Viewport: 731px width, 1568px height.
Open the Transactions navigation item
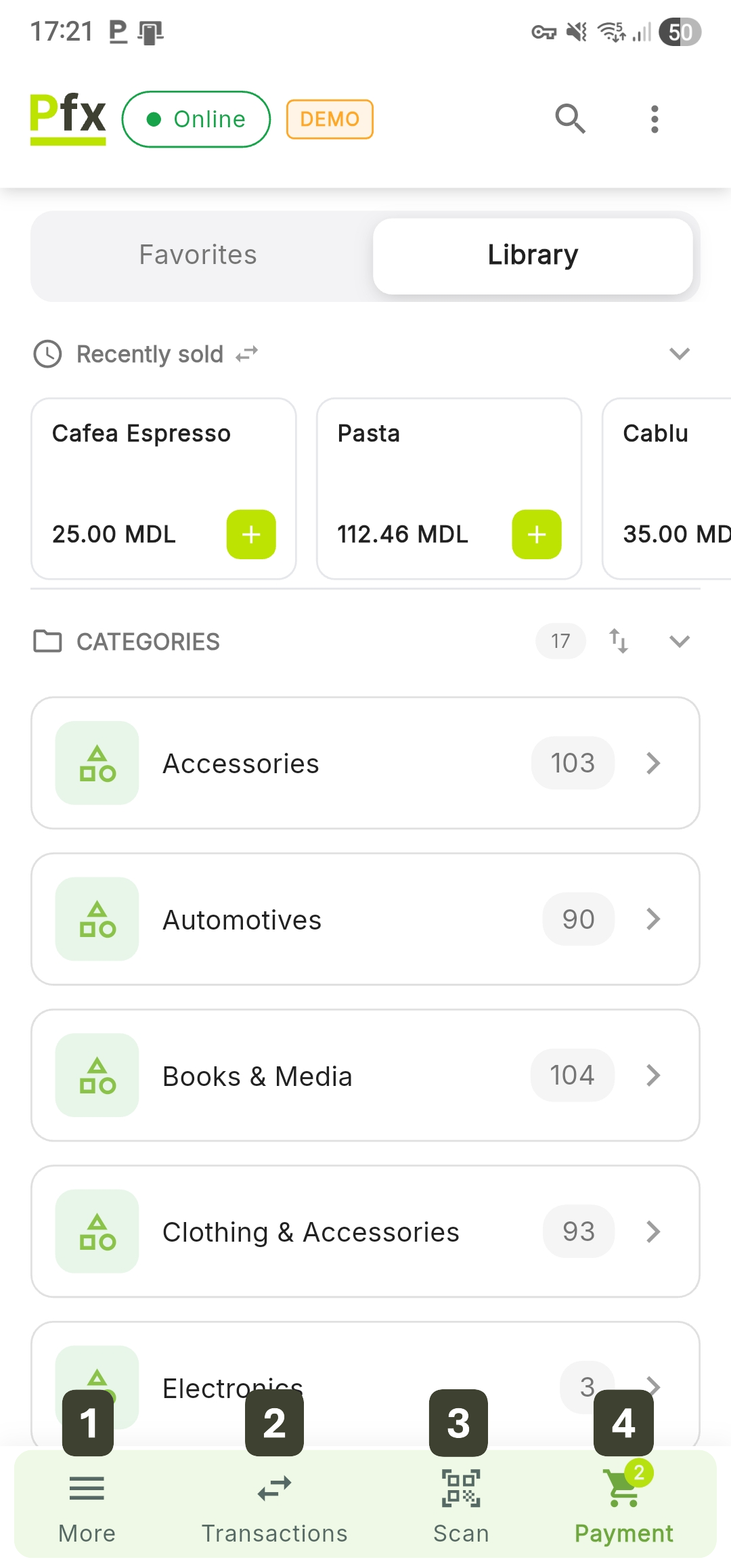coord(274,1504)
